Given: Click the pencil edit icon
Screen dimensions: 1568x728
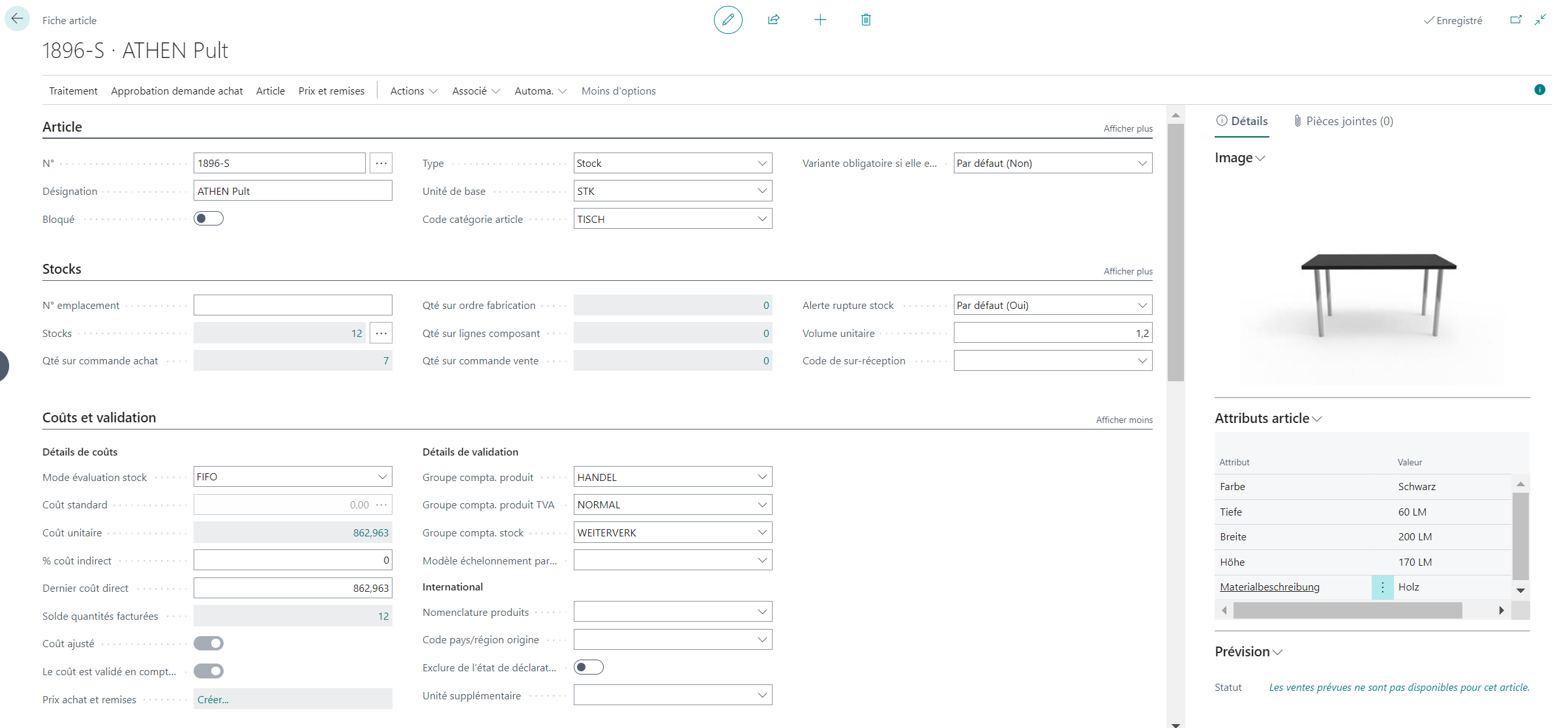Looking at the screenshot, I should point(728,20).
